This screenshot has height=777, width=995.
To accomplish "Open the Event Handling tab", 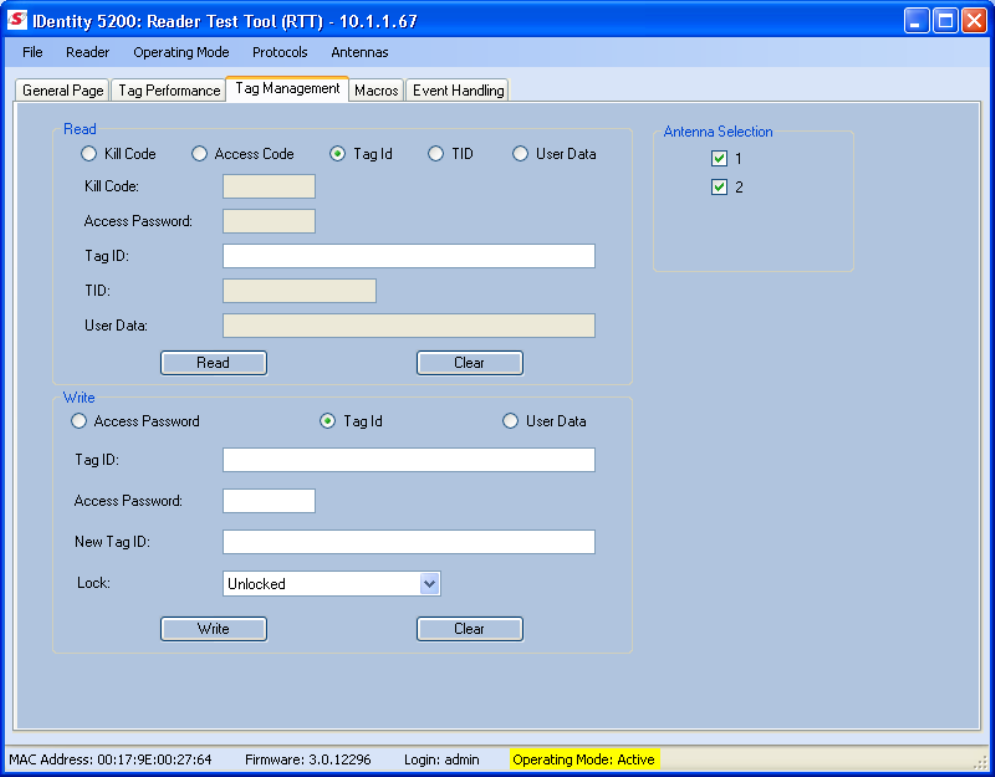I will tap(458, 90).
